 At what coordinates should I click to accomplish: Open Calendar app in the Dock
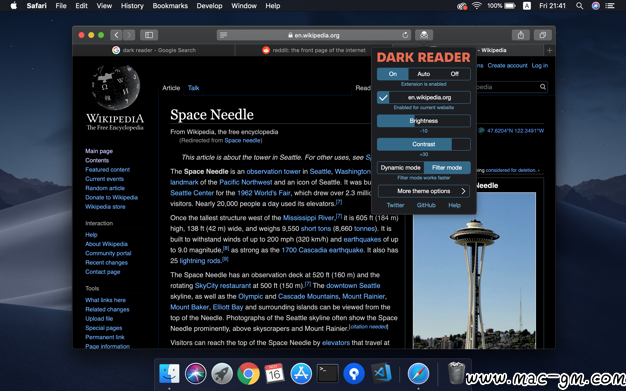pyautogui.click(x=275, y=374)
